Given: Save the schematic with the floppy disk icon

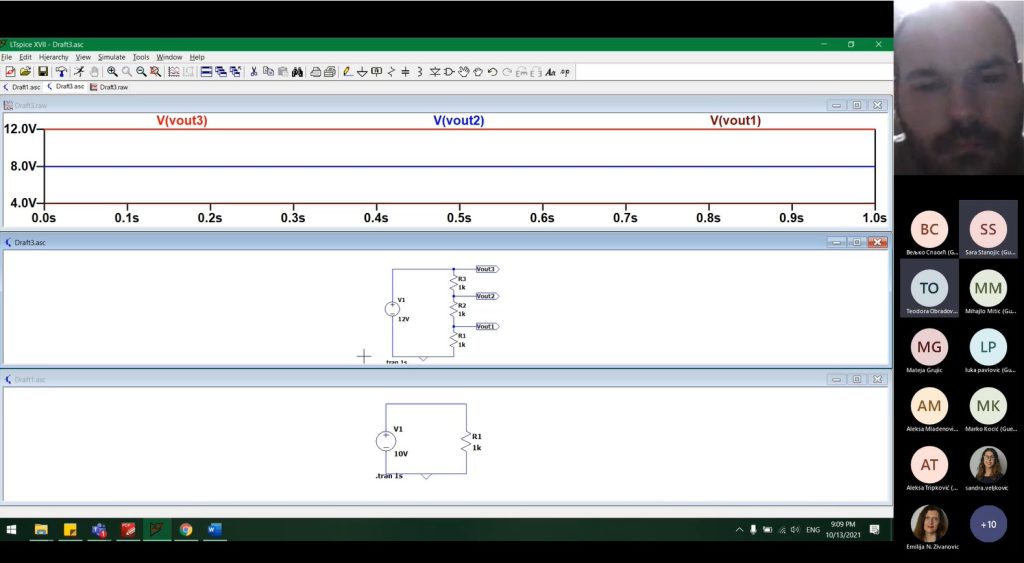Looking at the screenshot, I should 43,72.
